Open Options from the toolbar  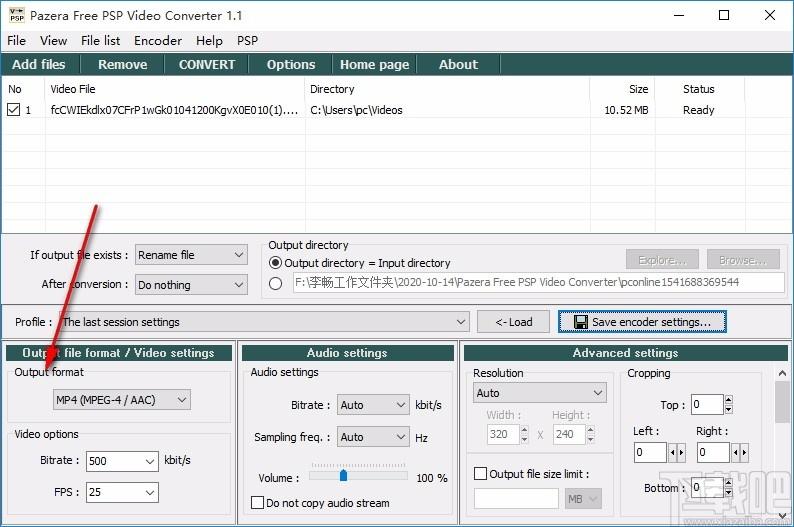click(x=291, y=64)
